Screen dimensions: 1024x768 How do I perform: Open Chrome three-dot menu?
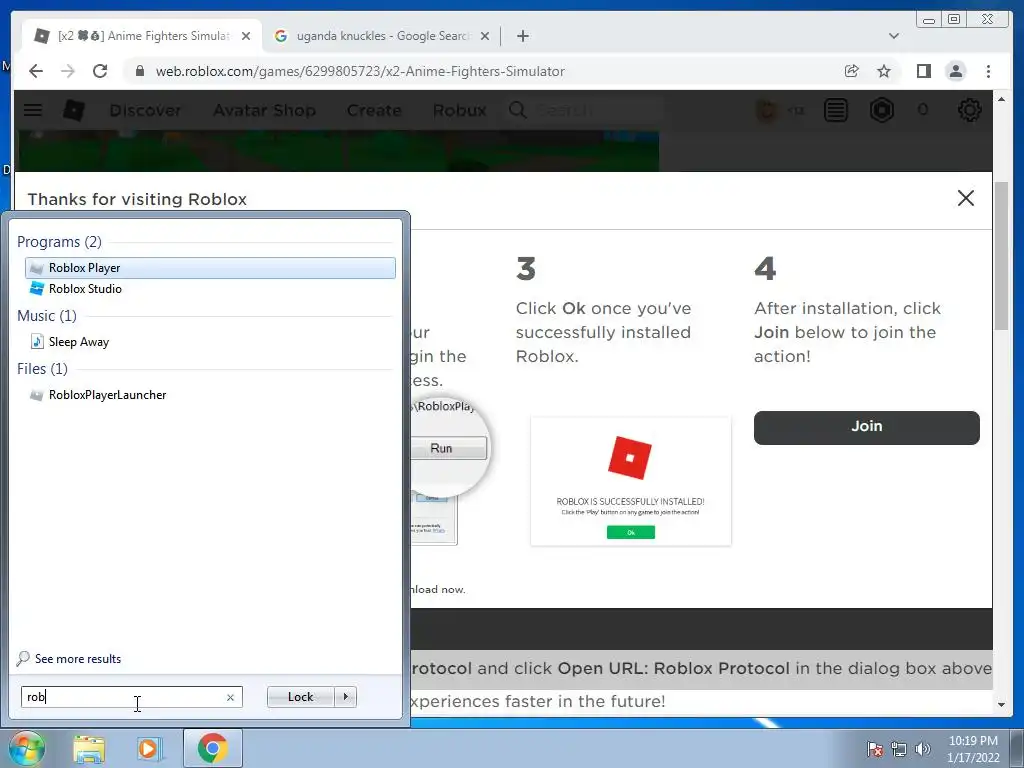tap(988, 71)
